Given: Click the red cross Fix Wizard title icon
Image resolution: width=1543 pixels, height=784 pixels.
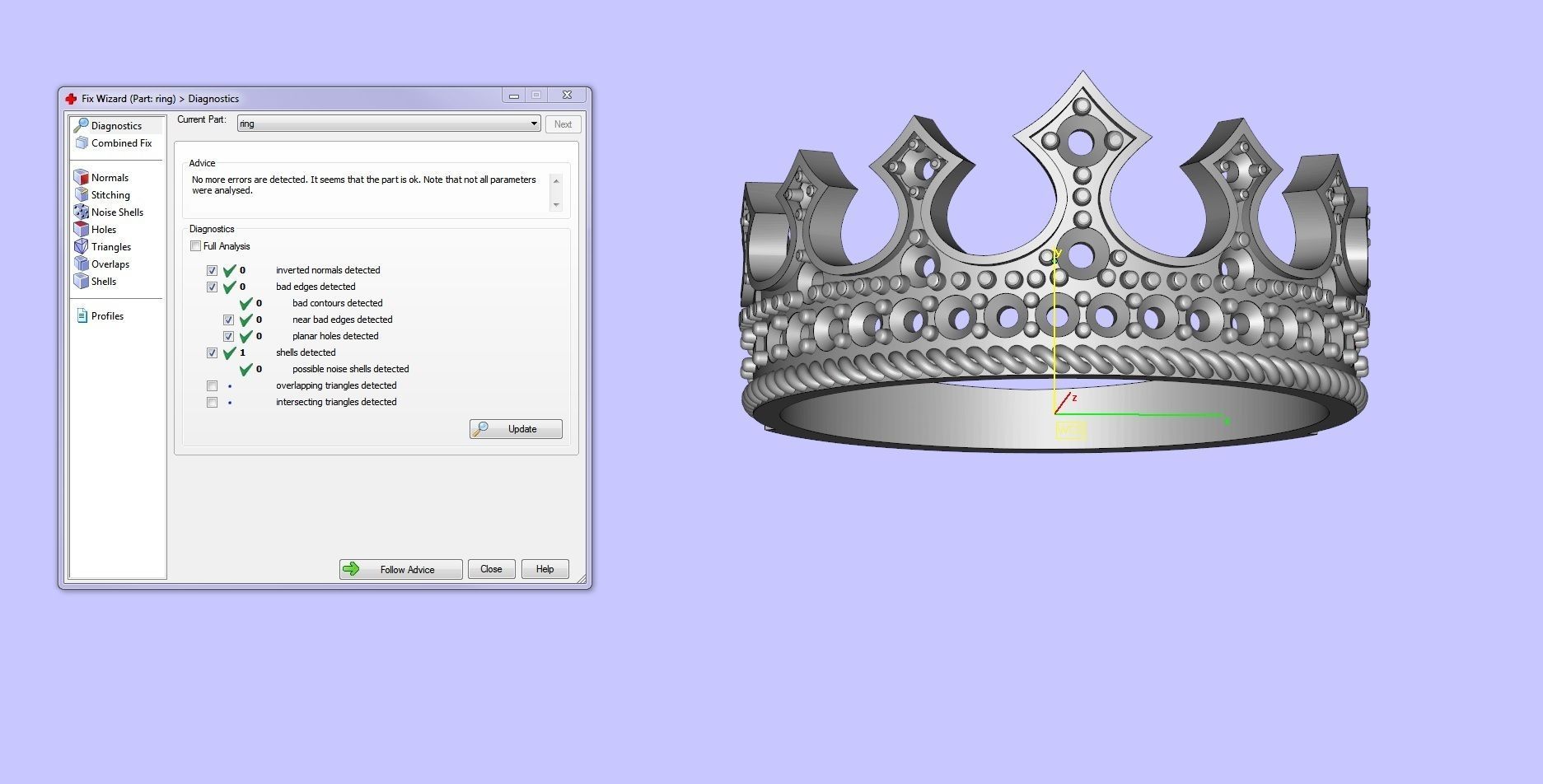Looking at the screenshot, I should click(x=71, y=99).
